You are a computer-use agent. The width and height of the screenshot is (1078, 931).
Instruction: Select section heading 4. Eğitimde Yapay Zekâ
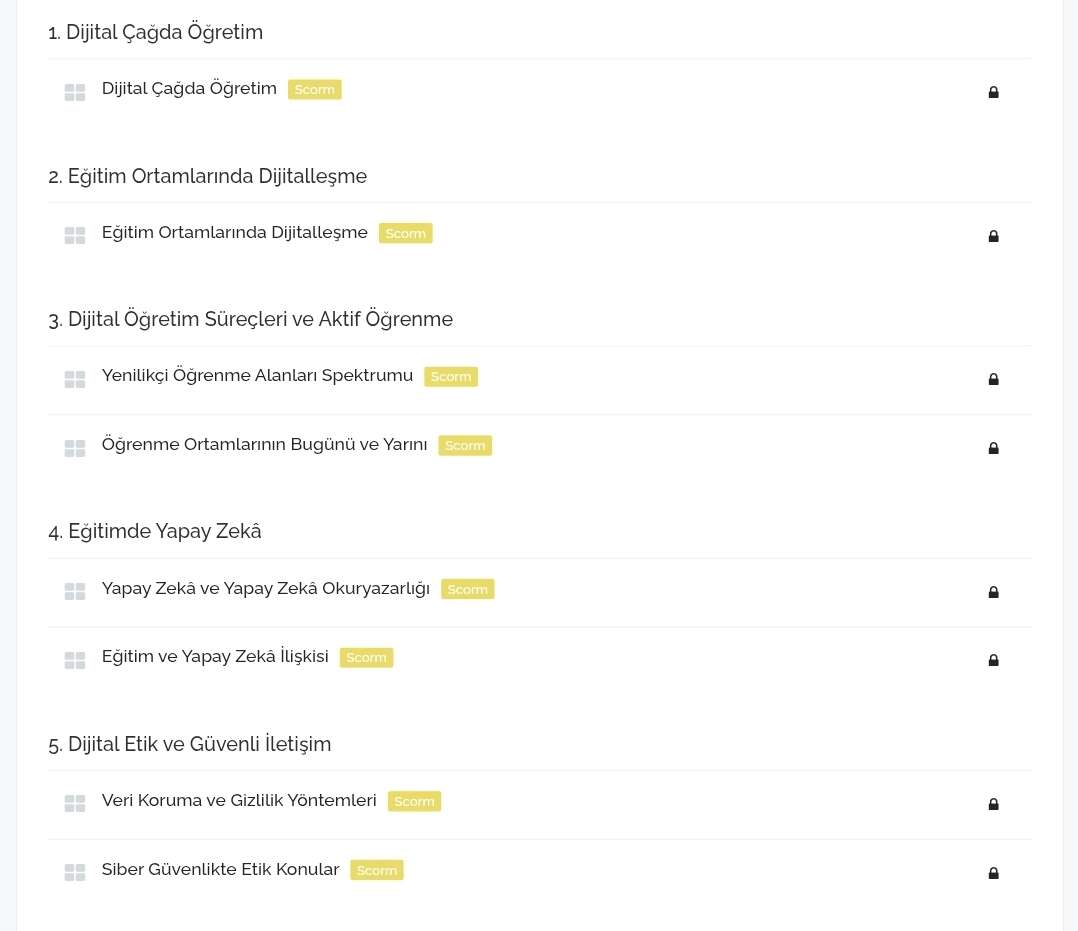click(x=154, y=531)
